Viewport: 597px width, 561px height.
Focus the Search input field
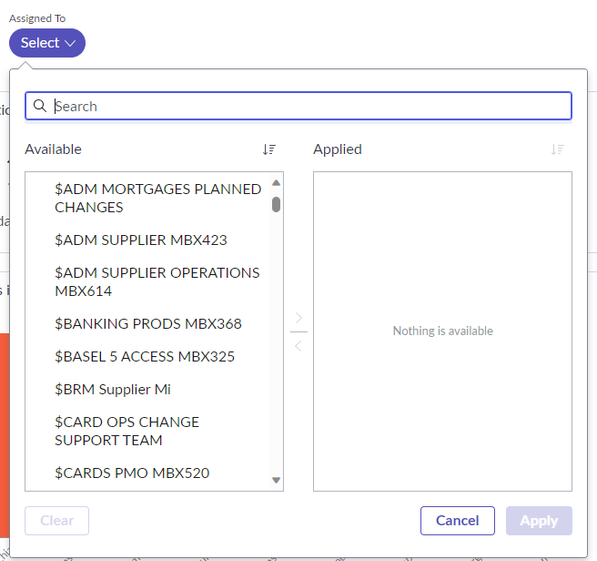click(298, 106)
